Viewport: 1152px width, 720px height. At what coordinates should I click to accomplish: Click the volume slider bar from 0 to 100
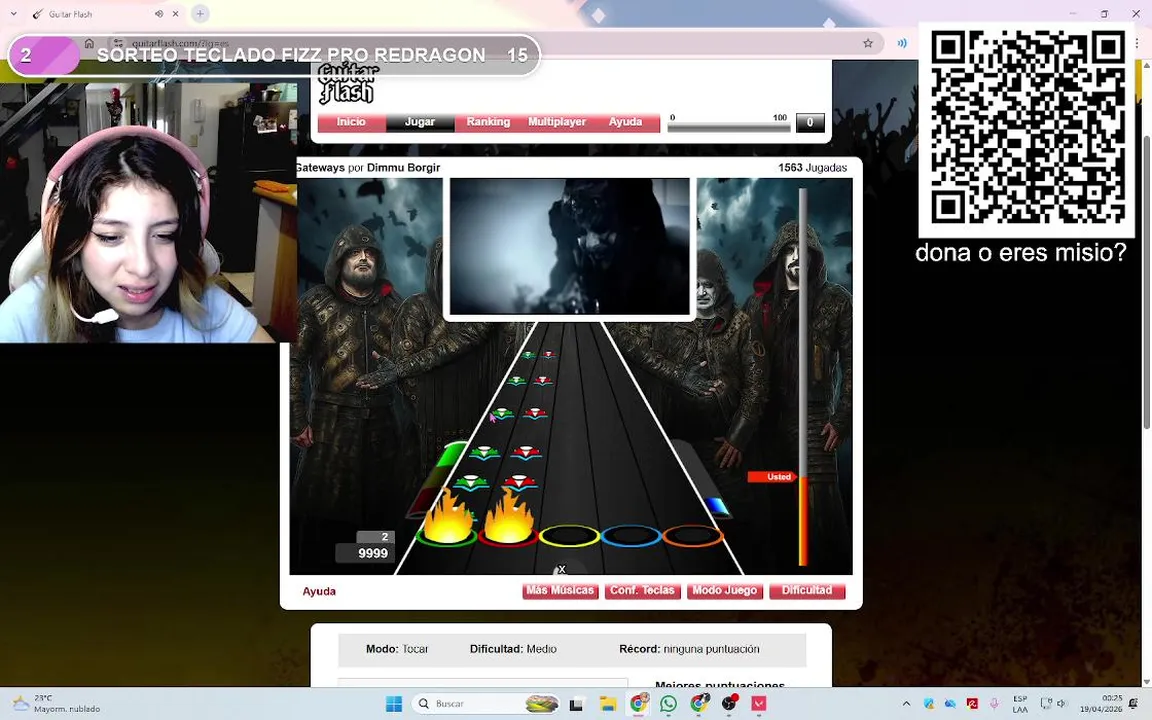pos(729,126)
